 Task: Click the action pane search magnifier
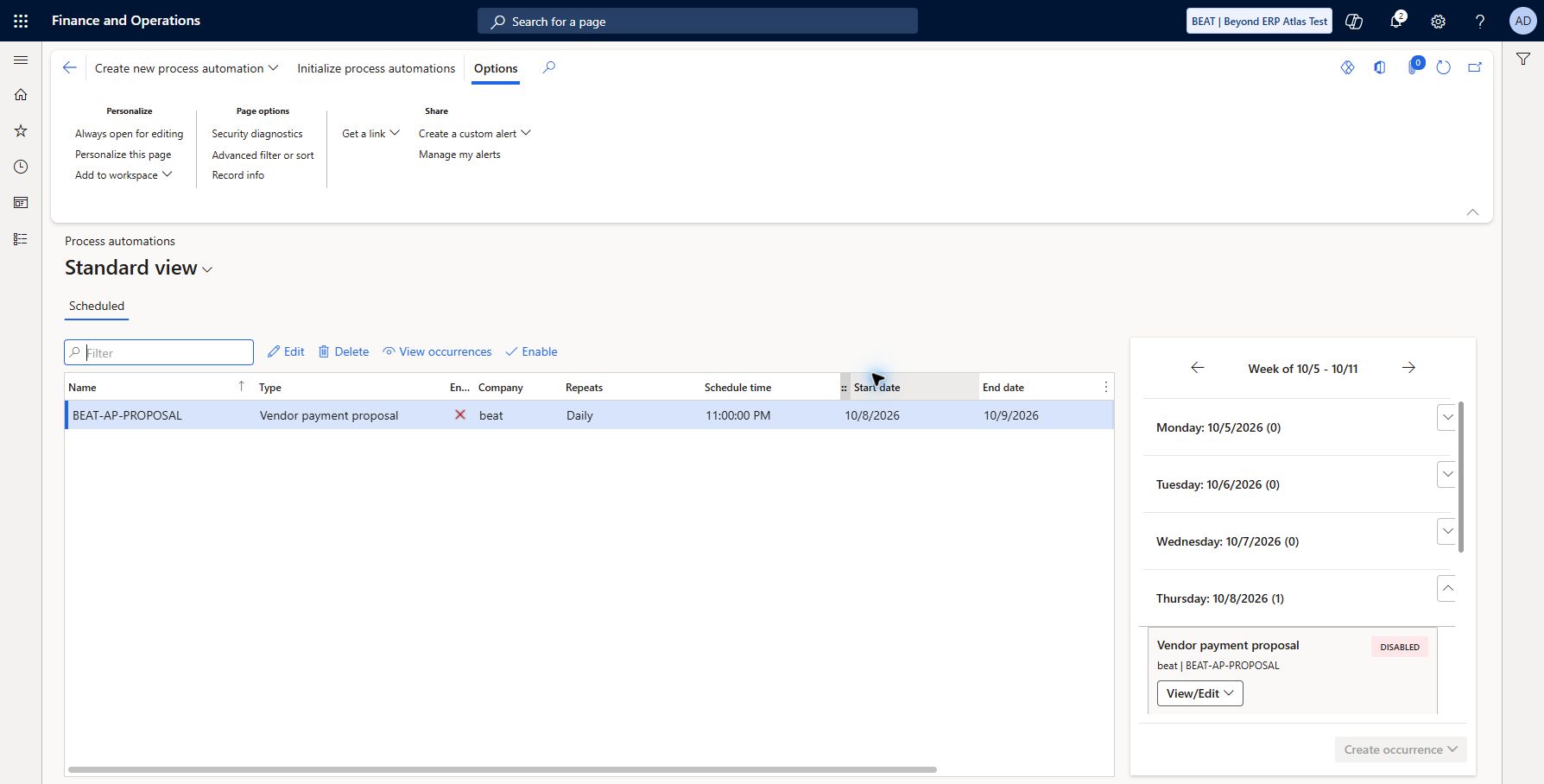[548, 67]
